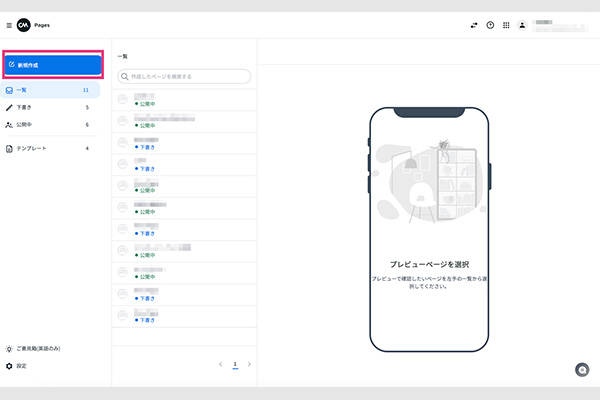Viewport: 600px width, 400px height.
Task: Click the swap arrows icon in header
Action: 474,25
